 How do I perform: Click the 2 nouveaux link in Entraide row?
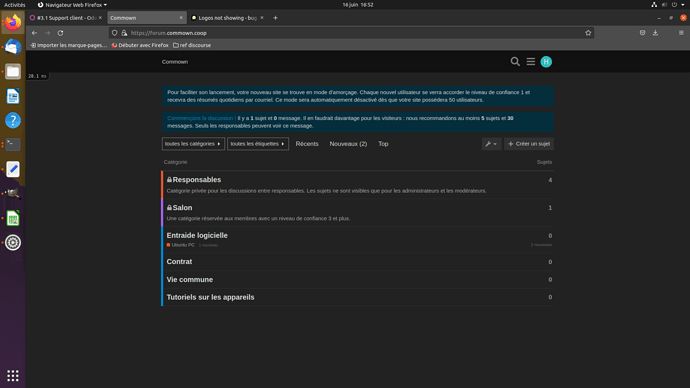541,245
